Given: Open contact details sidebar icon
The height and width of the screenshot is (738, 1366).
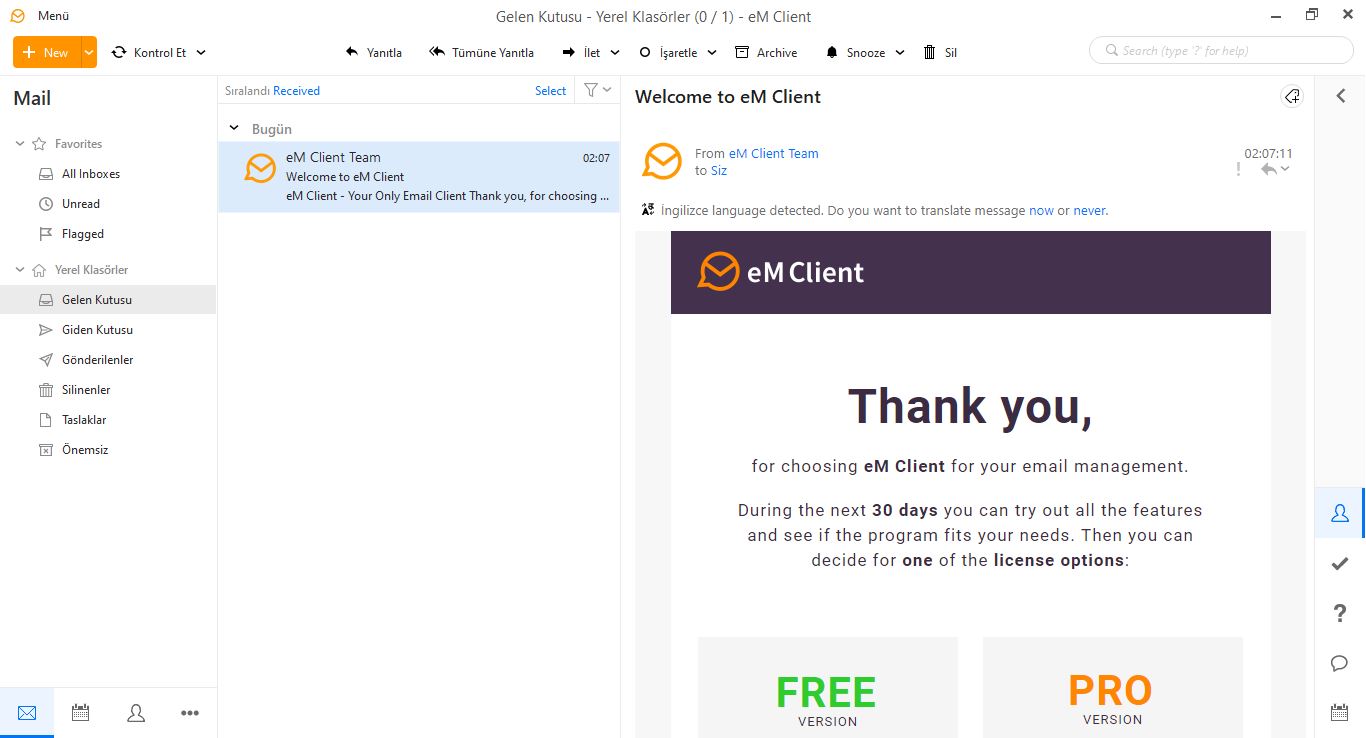Looking at the screenshot, I should (1340, 513).
